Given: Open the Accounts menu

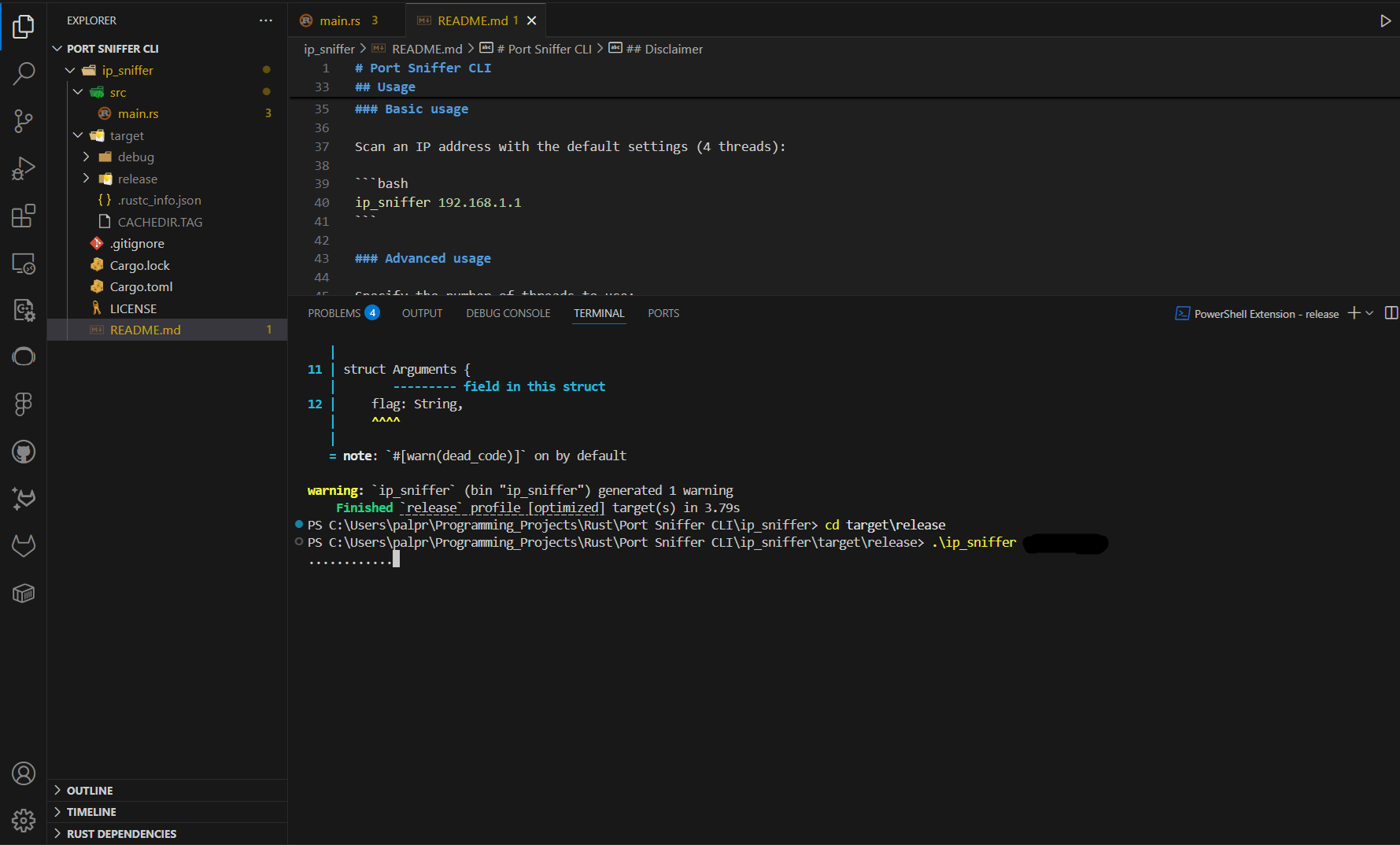Looking at the screenshot, I should [x=24, y=773].
